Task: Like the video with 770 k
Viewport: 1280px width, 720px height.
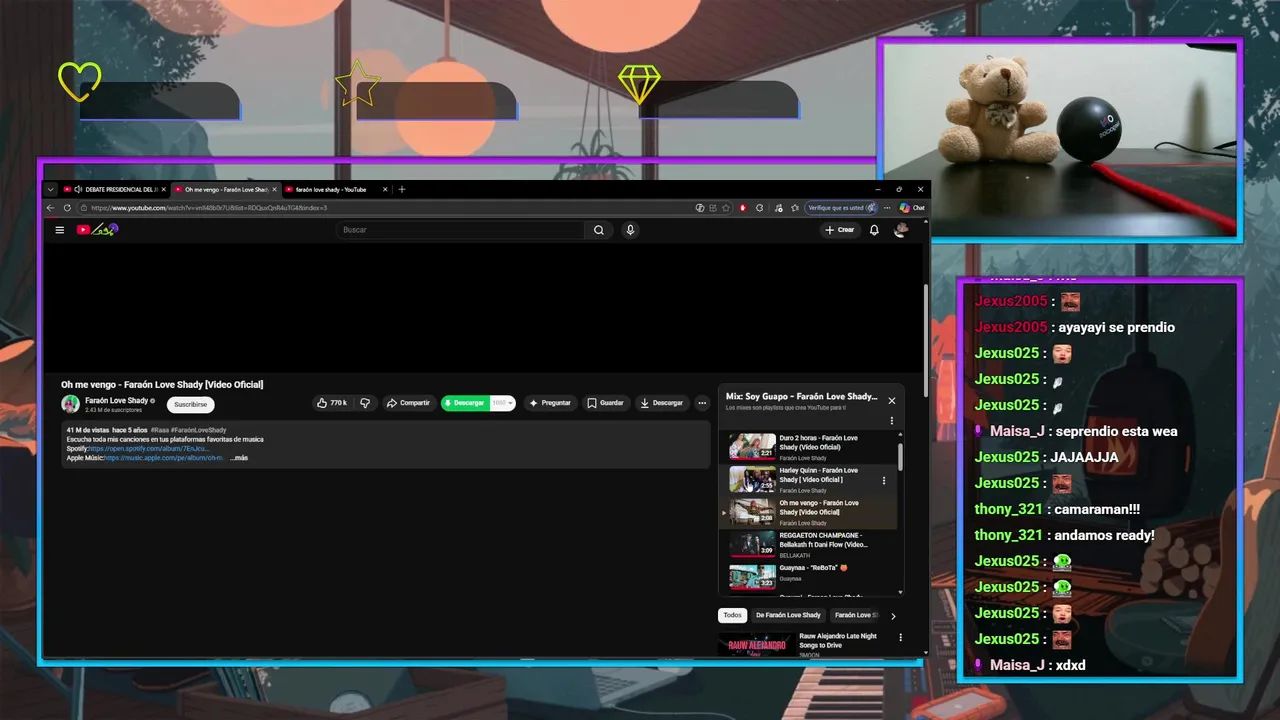Action: click(331, 403)
